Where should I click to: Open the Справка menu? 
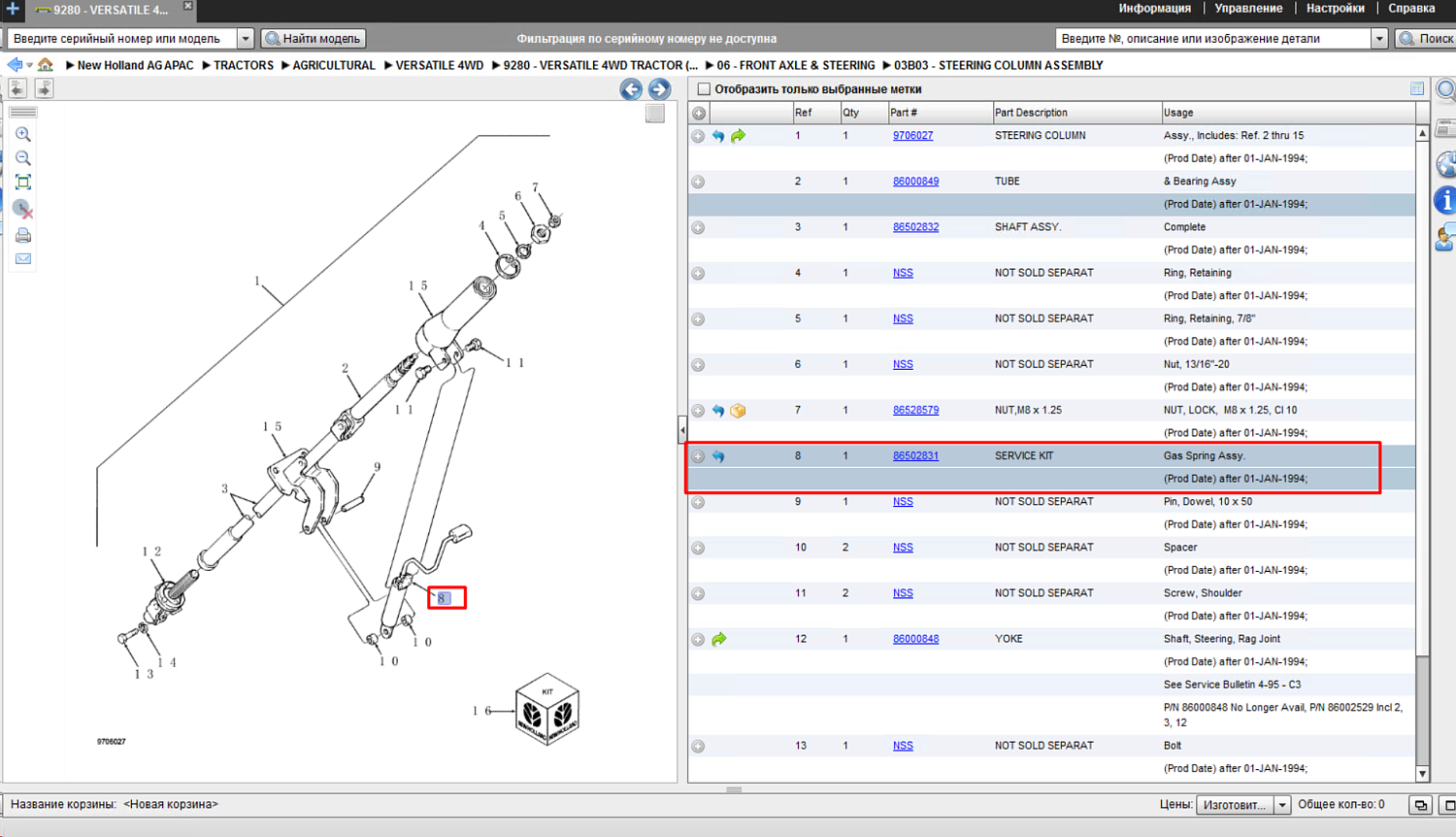tap(1411, 8)
